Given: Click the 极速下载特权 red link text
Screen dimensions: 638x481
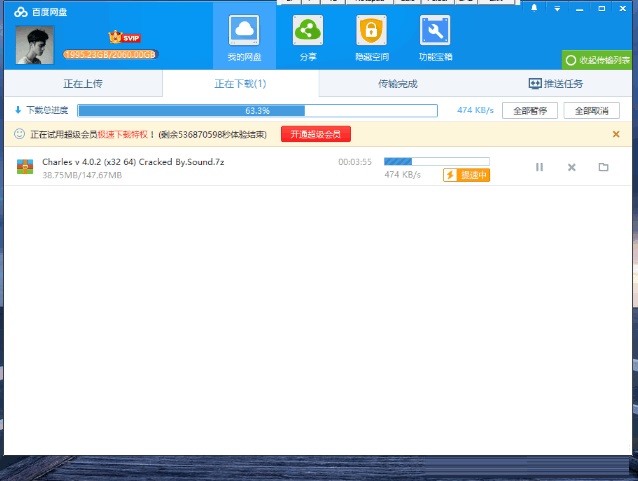Looking at the screenshot, I should pos(122,134).
